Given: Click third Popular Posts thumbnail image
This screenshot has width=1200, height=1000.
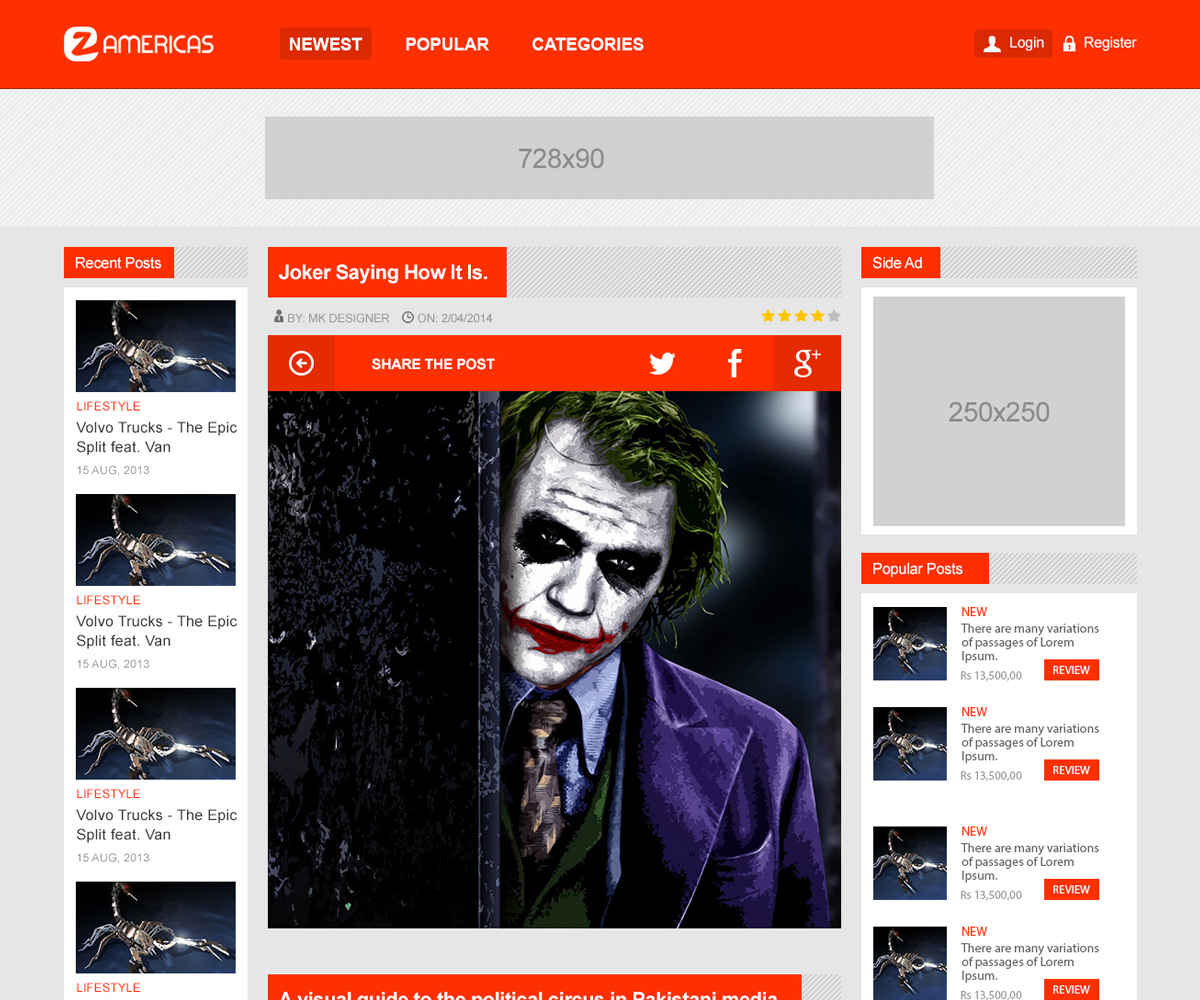Looking at the screenshot, I should pyautogui.click(x=910, y=863).
